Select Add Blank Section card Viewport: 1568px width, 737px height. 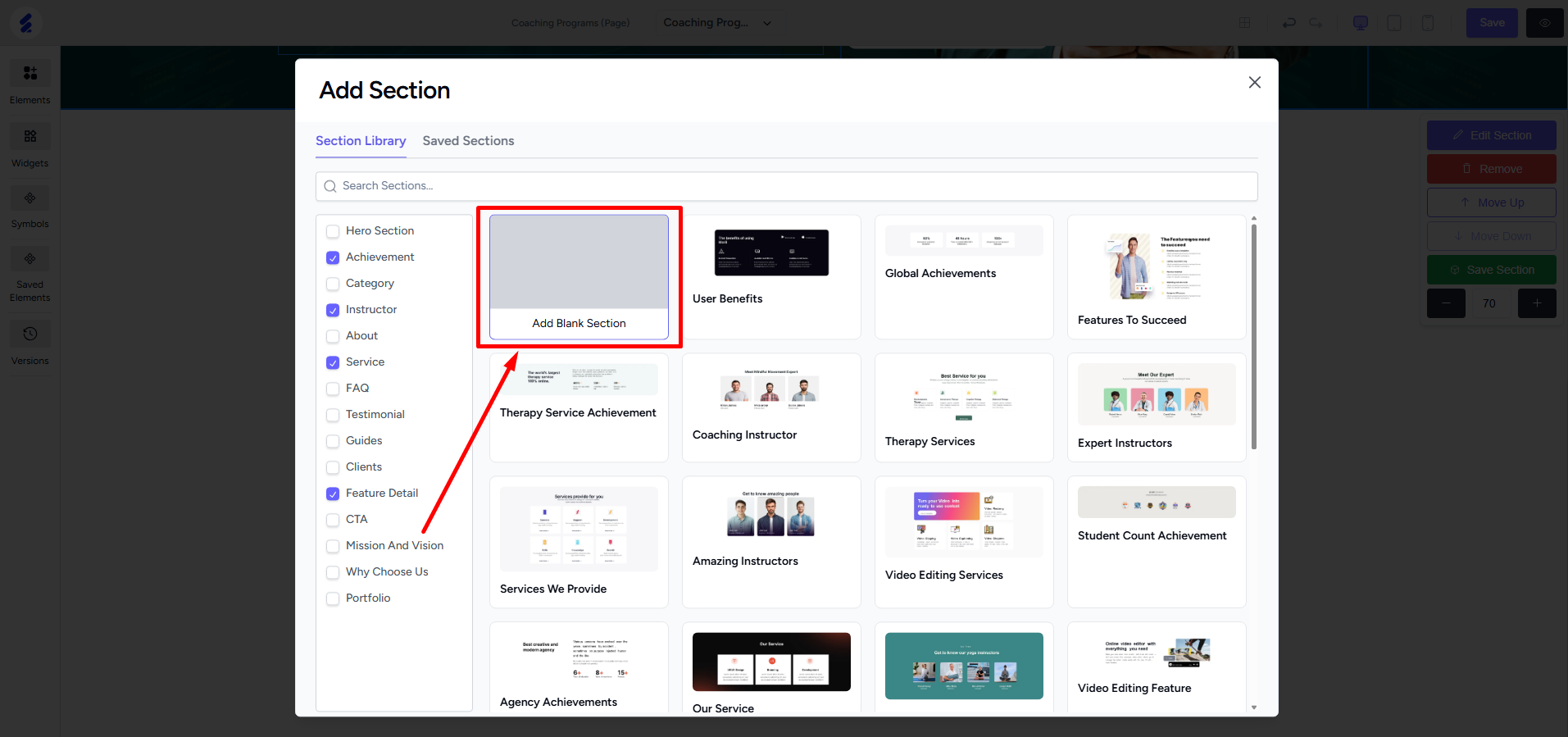(x=579, y=277)
